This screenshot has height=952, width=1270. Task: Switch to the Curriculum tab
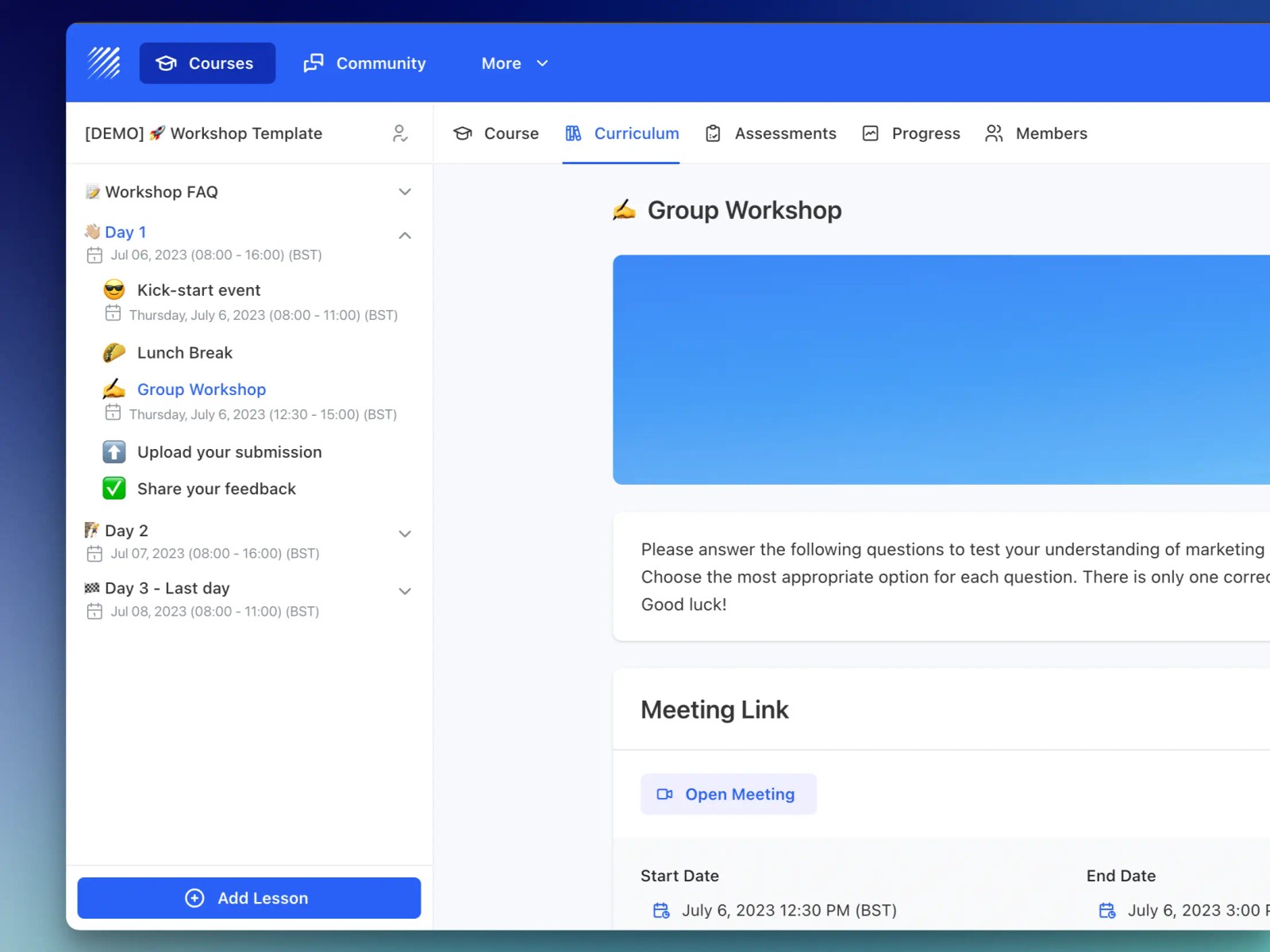[622, 133]
